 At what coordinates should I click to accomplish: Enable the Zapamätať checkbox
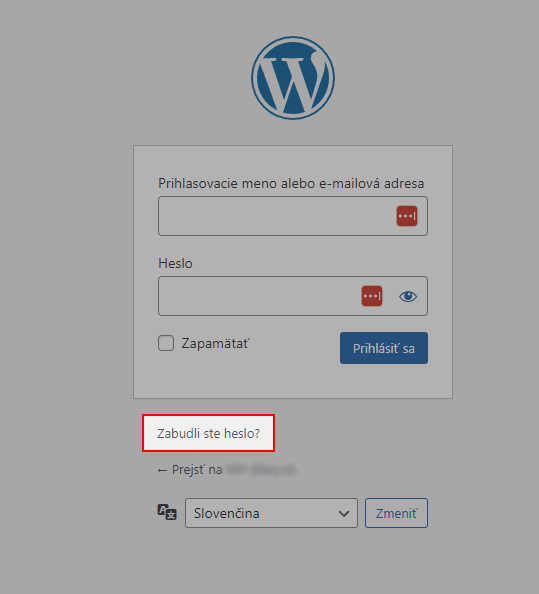click(x=166, y=343)
